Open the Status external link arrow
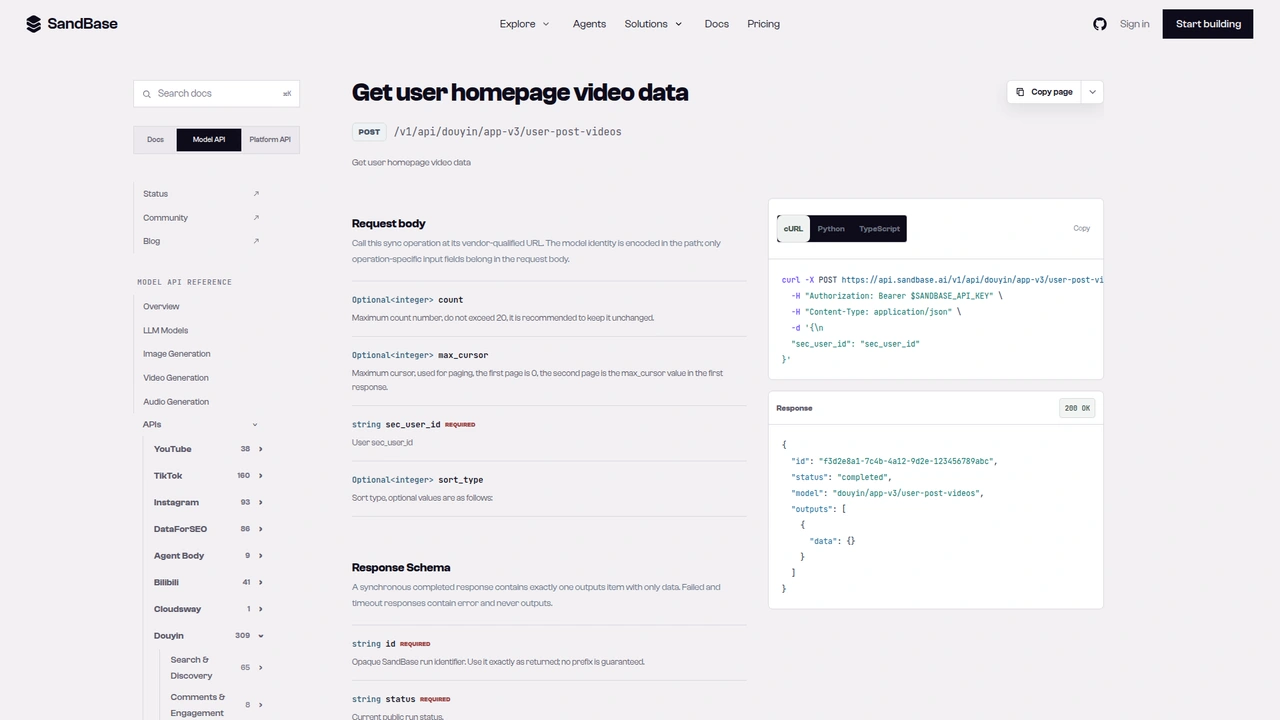This screenshot has height=720, width=1280. pos(256,194)
